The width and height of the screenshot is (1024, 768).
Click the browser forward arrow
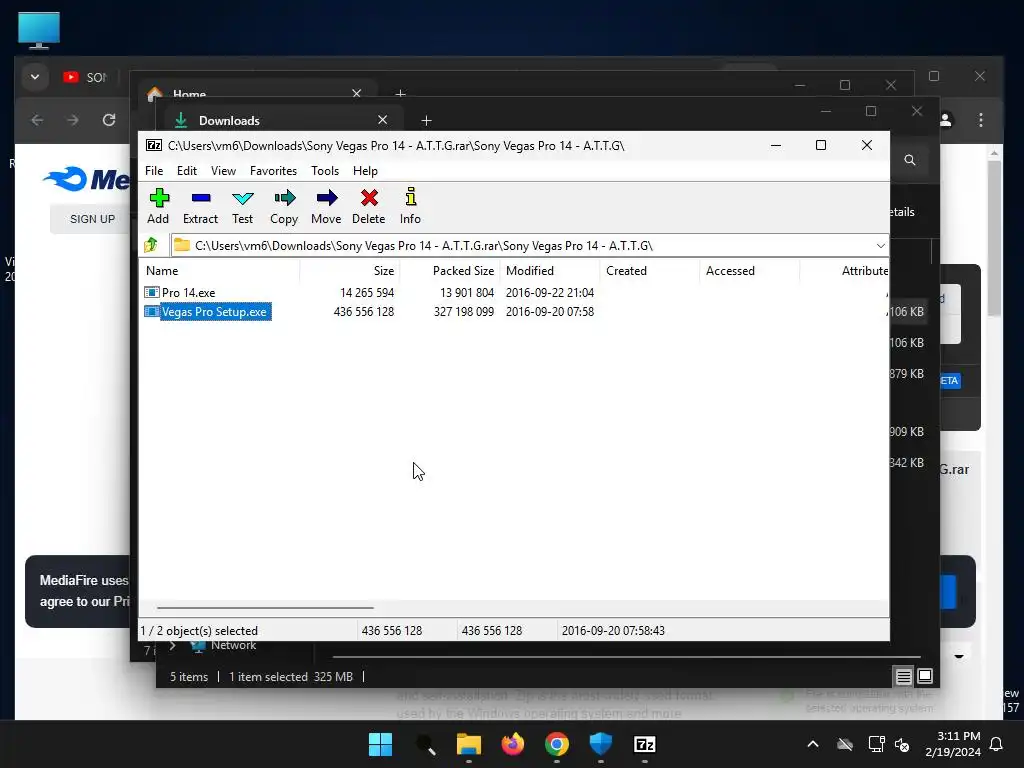tap(73, 120)
